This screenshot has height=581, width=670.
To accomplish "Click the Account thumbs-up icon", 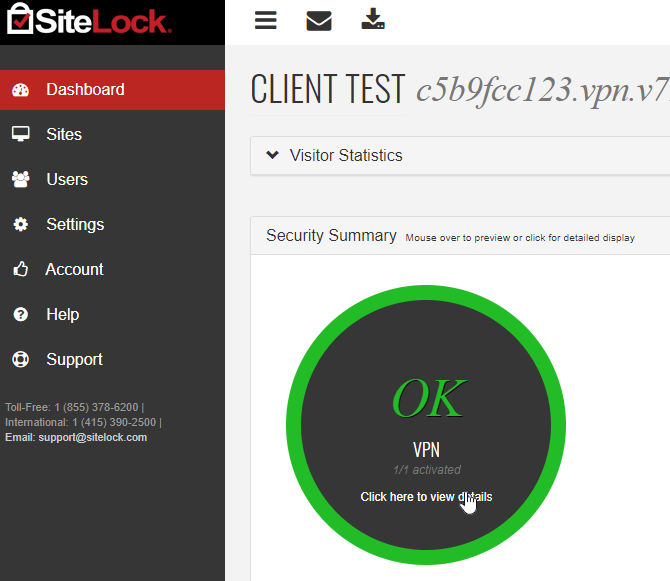I will [20, 269].
